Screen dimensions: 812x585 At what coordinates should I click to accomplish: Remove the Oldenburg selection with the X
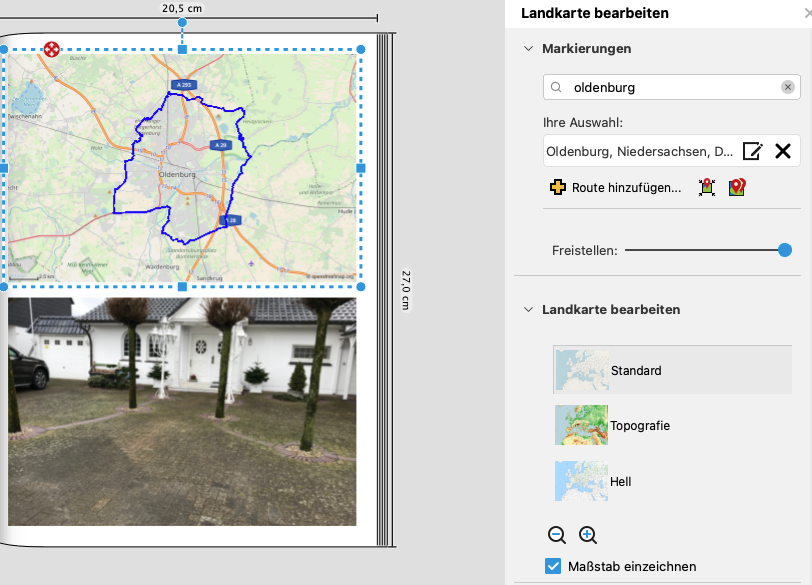783,151
